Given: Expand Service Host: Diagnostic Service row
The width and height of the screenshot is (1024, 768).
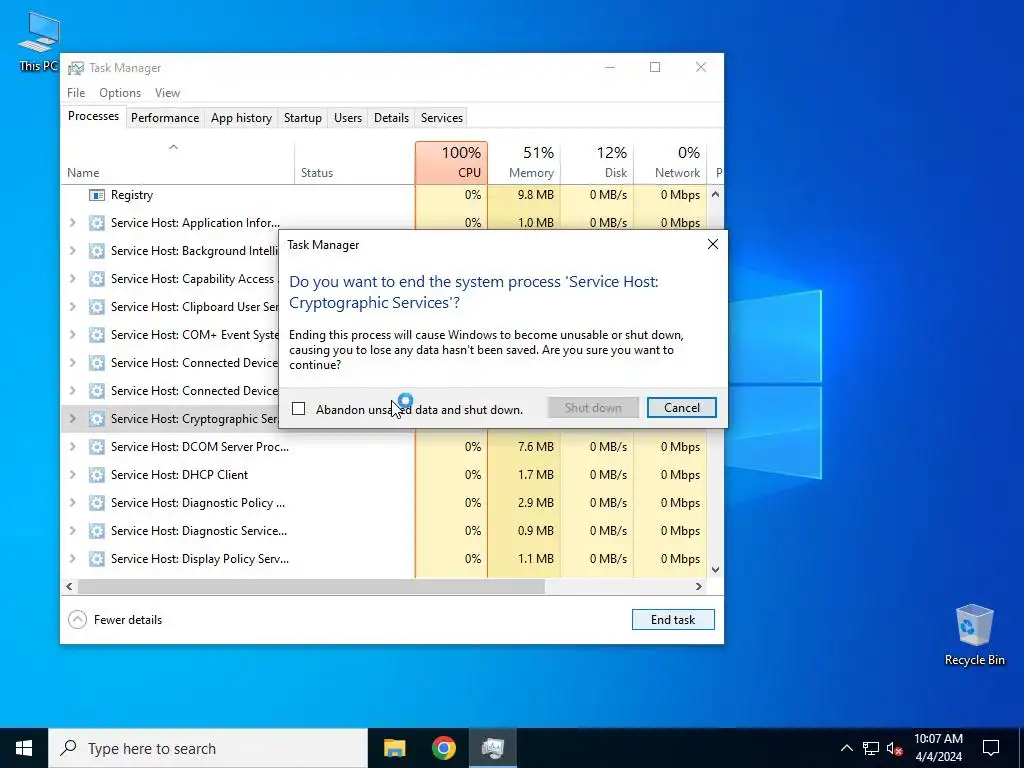Looking at the screenshot, I should pyautogui.click(x=72, y=531).
